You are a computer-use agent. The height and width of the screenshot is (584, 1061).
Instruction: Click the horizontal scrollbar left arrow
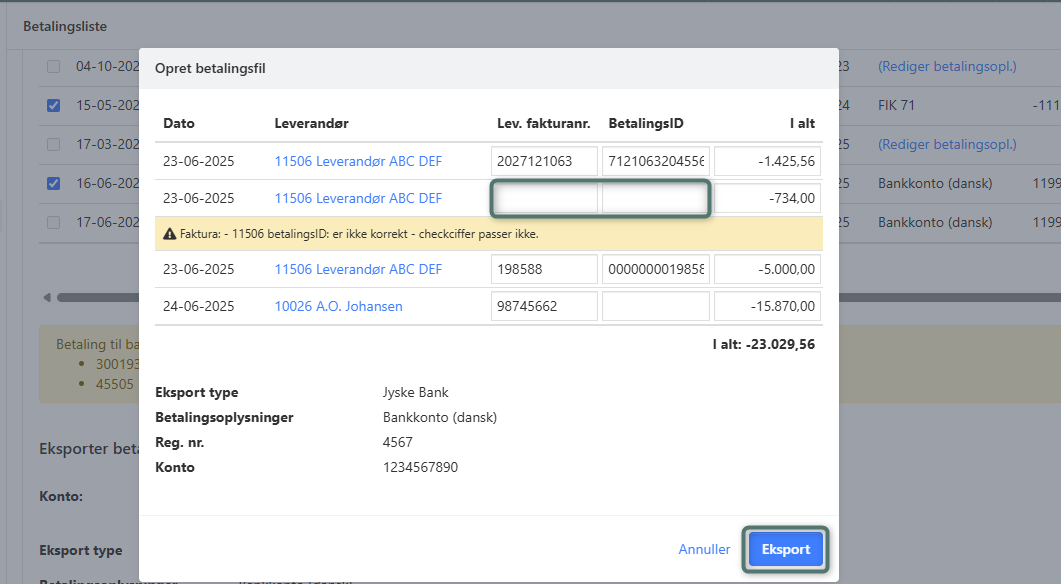(47, 297)
